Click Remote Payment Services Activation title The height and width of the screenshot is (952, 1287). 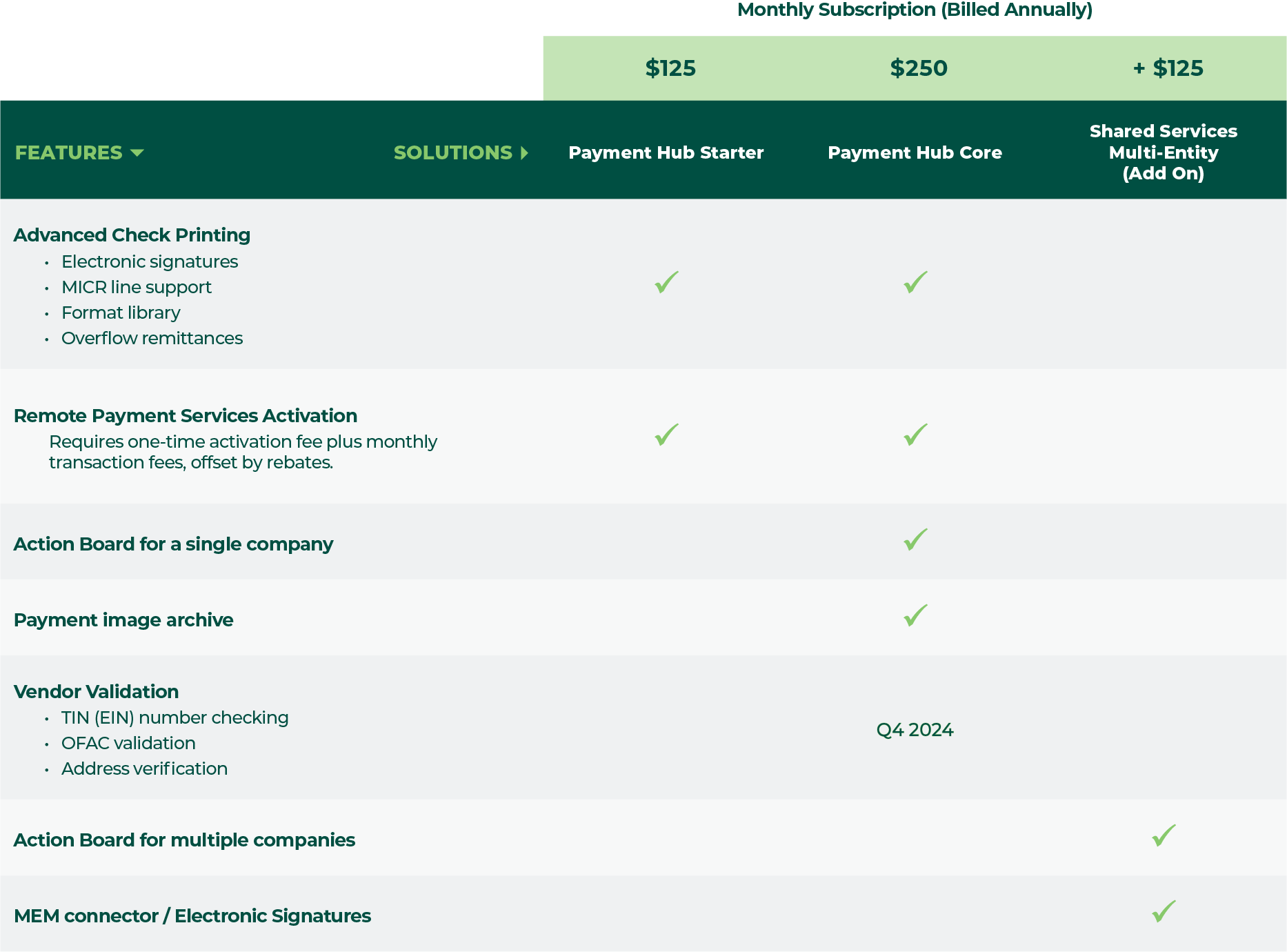click(x=186, y=416)
